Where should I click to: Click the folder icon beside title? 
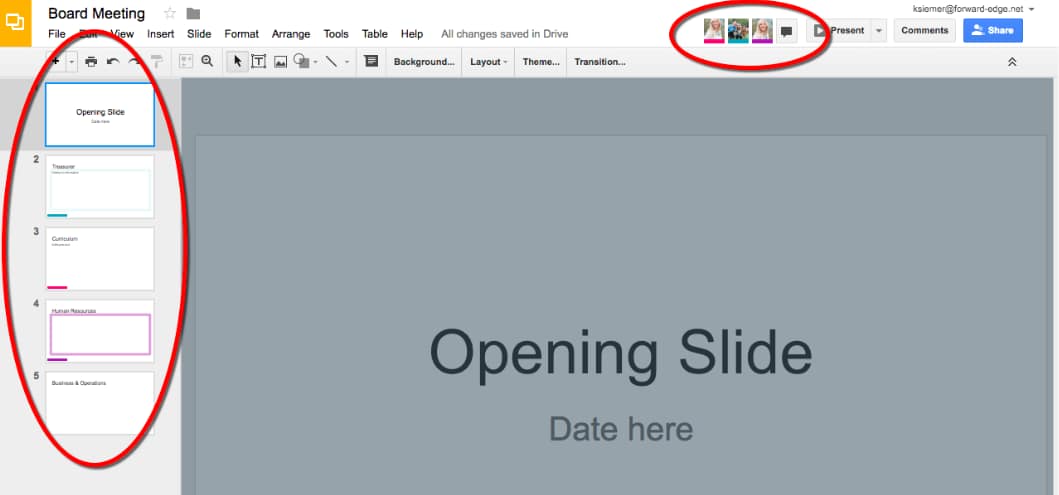pyautogui.click(x=193, y=14)
